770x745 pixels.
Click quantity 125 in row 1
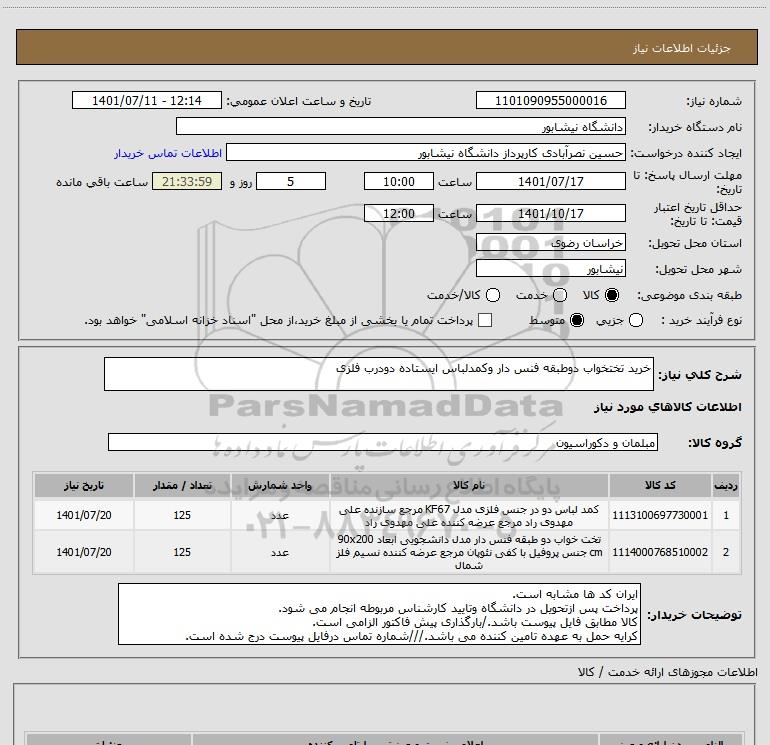click(x=182, y=515)
